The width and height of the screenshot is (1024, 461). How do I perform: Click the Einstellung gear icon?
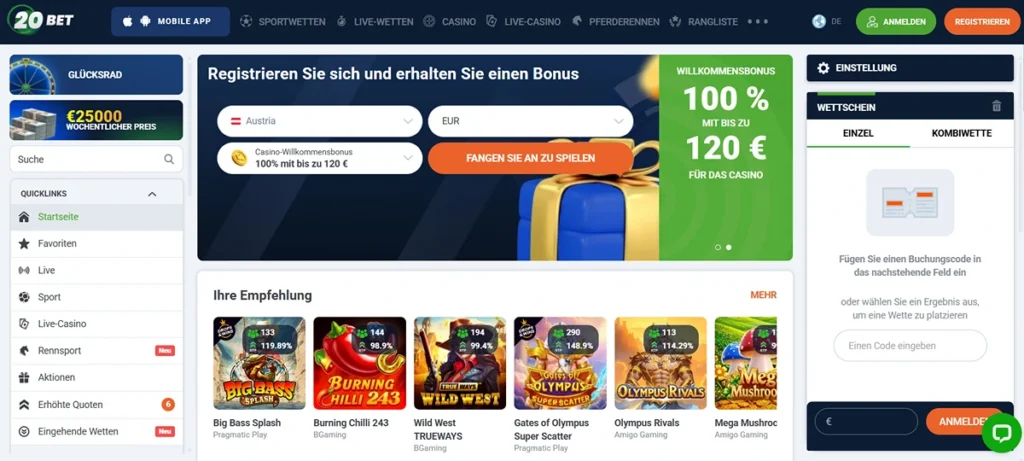(x=824, y=68)
